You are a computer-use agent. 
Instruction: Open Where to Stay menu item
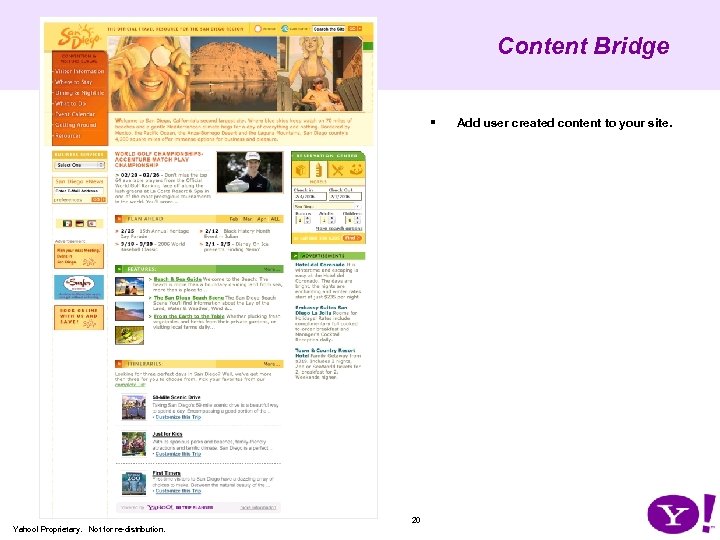coord(73,82)
